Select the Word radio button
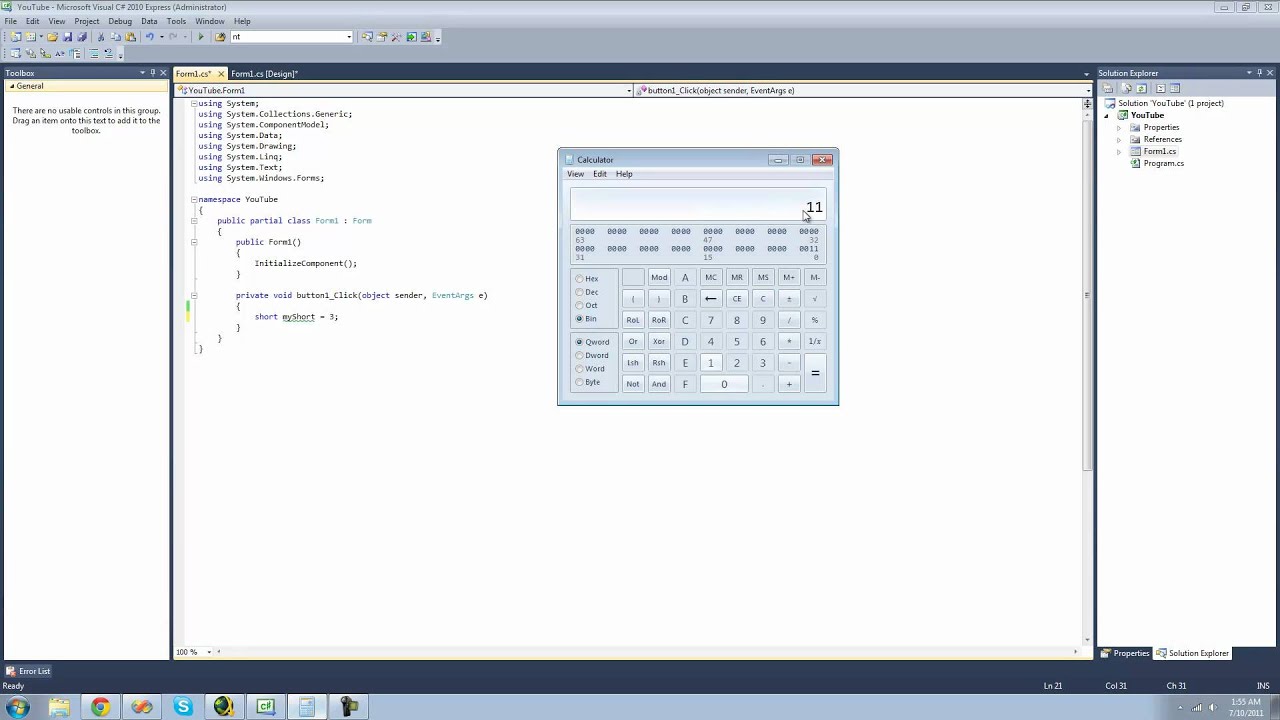Screen dimensions: 1280x720 point(590,369)
